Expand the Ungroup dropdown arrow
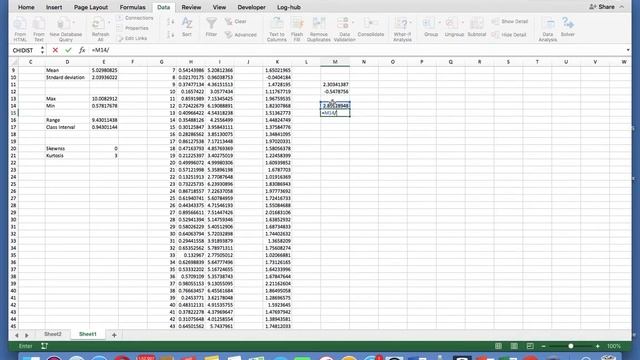640x360 pixels. click(x=463, y=23)
